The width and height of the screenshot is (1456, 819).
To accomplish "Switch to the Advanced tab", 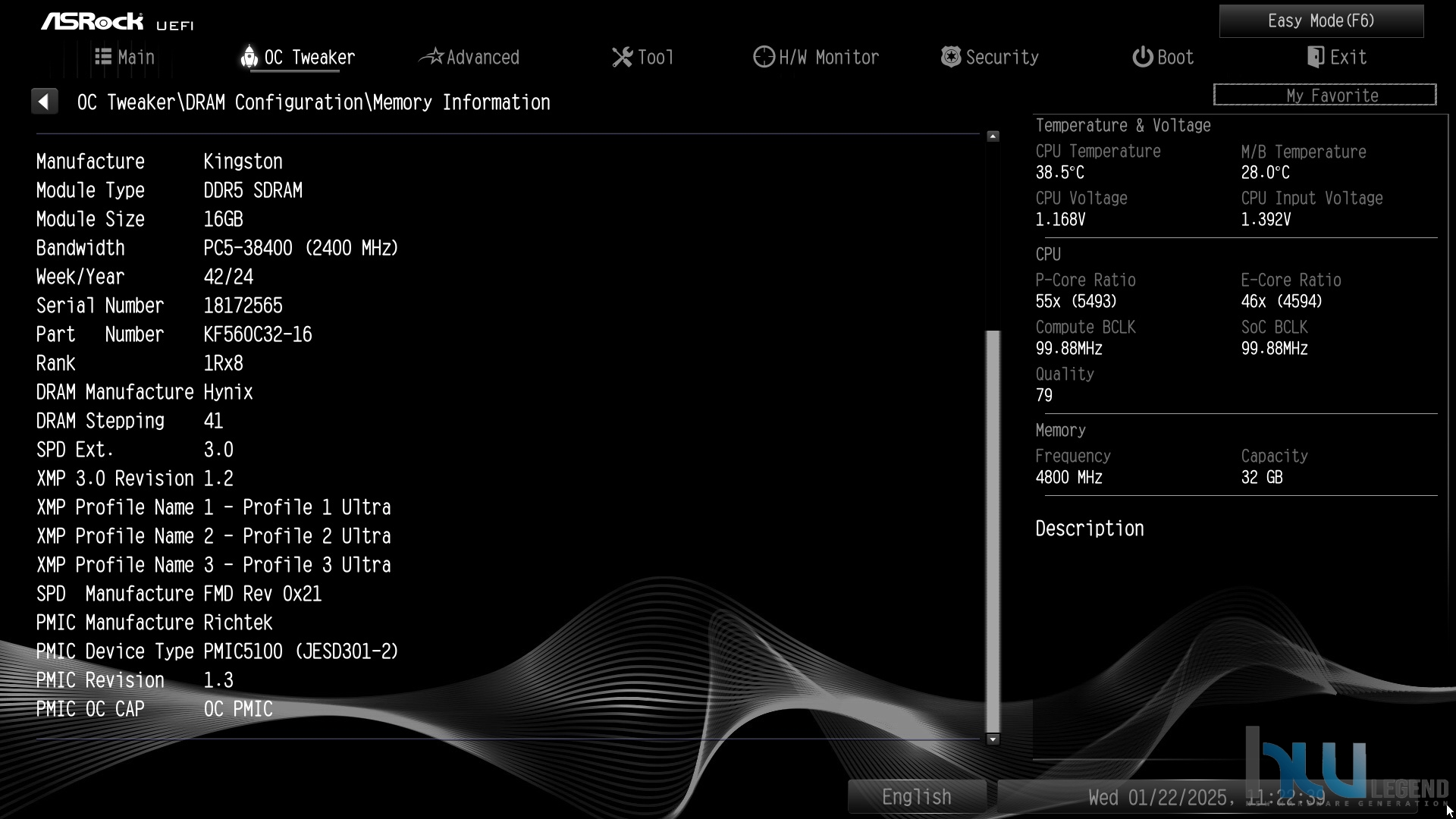I will click(x=469, y=58).
